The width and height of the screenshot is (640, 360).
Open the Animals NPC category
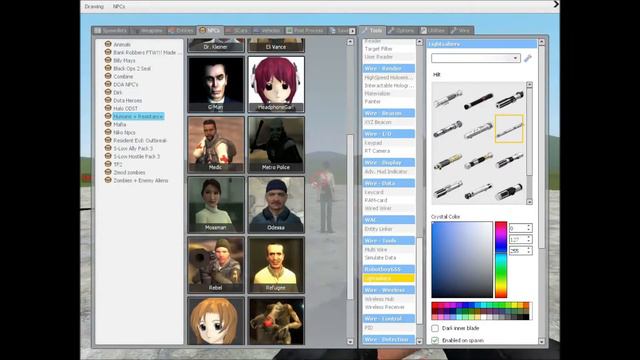click(x=122, y=44)
